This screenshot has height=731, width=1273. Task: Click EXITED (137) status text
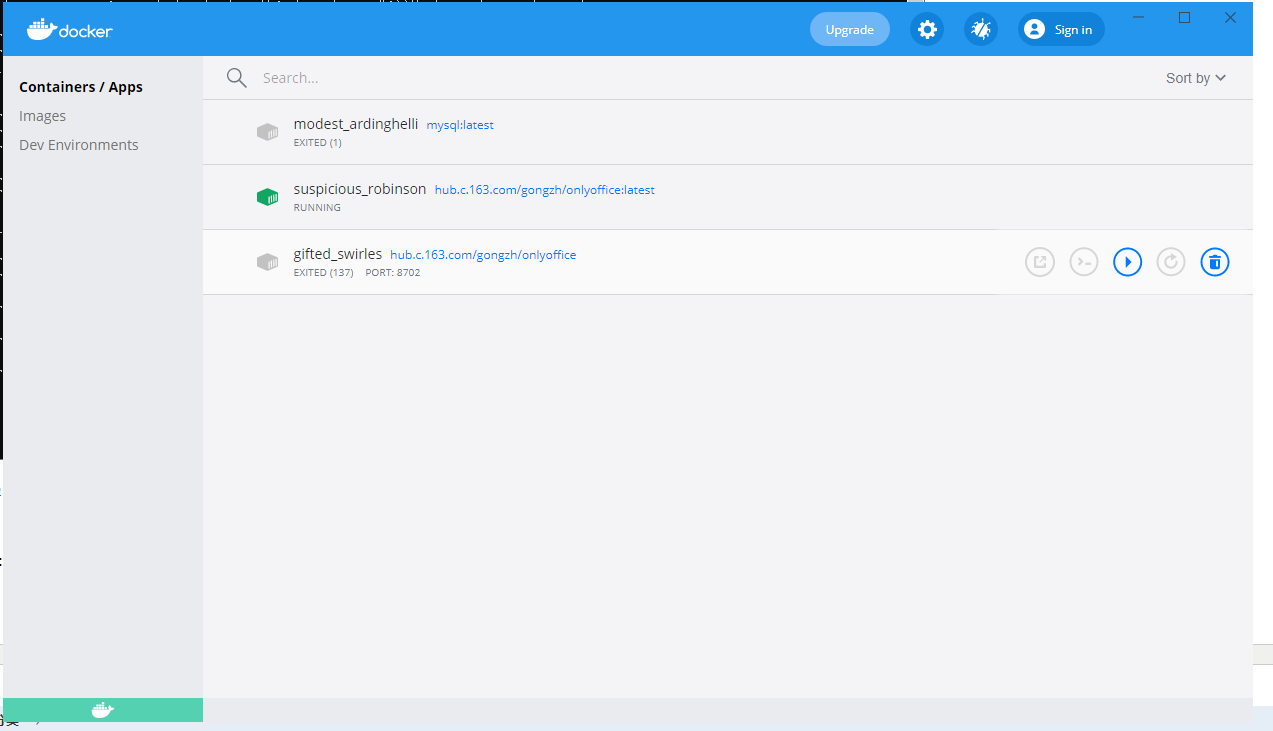click(x=324, y=273)
